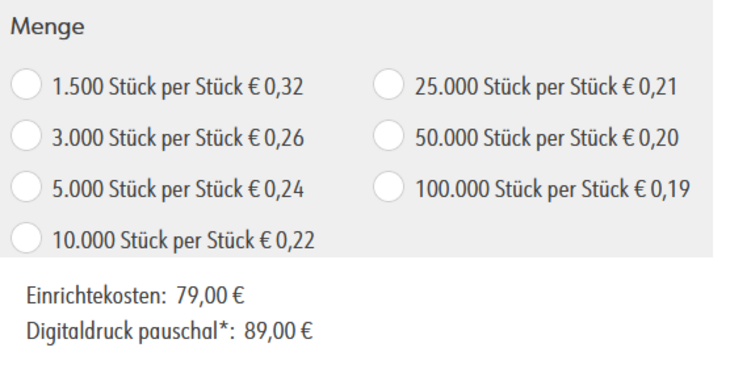
Task: Click the 'Digitaldruck pauschal*' label
Action: coord(131,332)
